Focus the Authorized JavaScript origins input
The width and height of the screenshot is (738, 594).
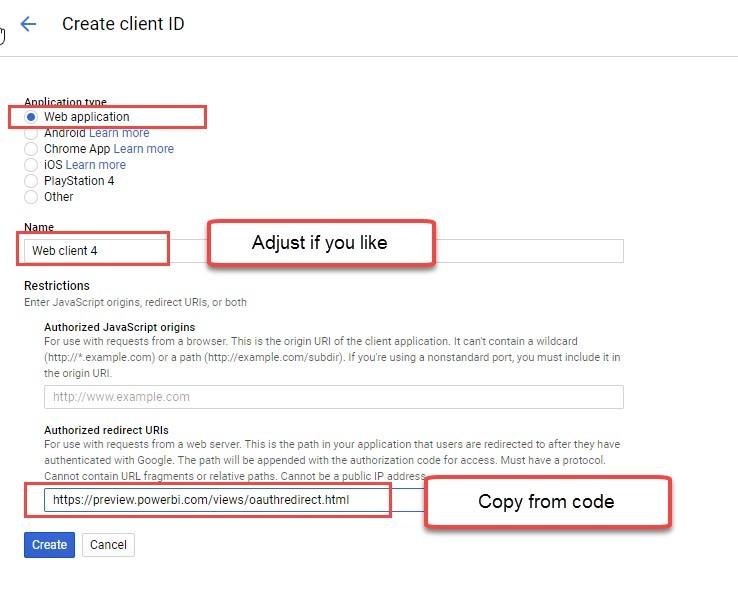(x=334, y=397)
